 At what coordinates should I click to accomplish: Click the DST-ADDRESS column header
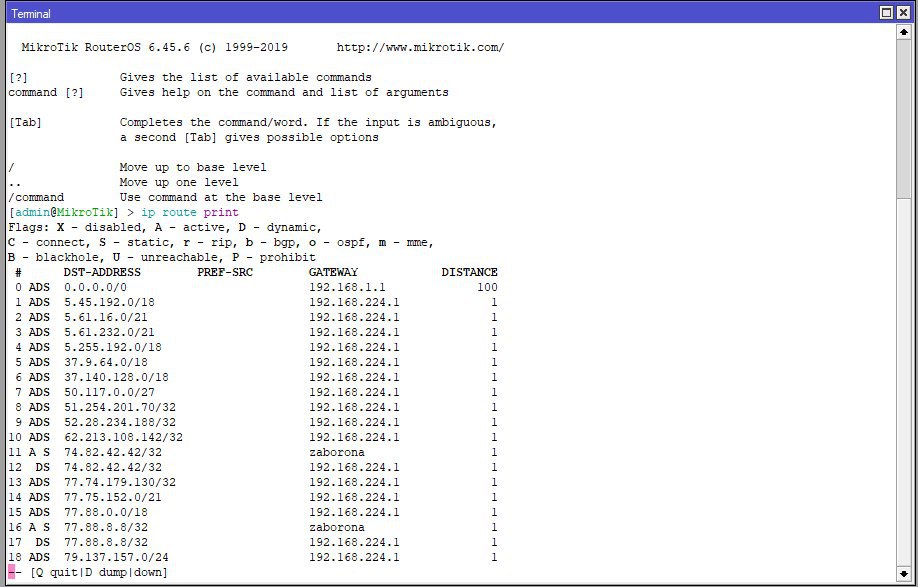(102, 272)
